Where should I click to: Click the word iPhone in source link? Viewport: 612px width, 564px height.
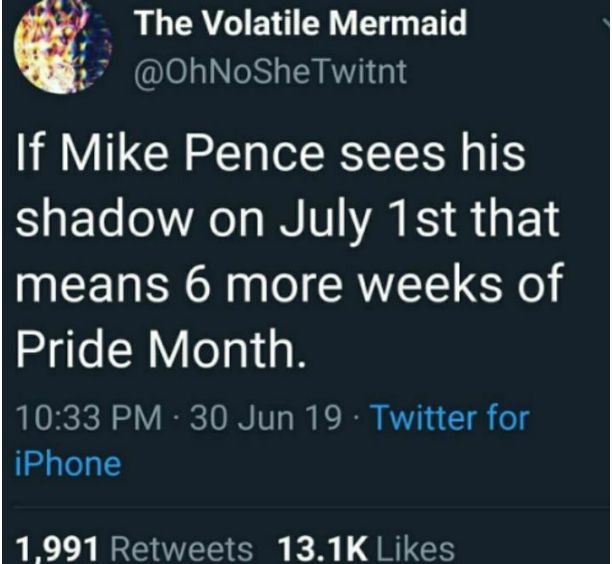coord(68,463)
